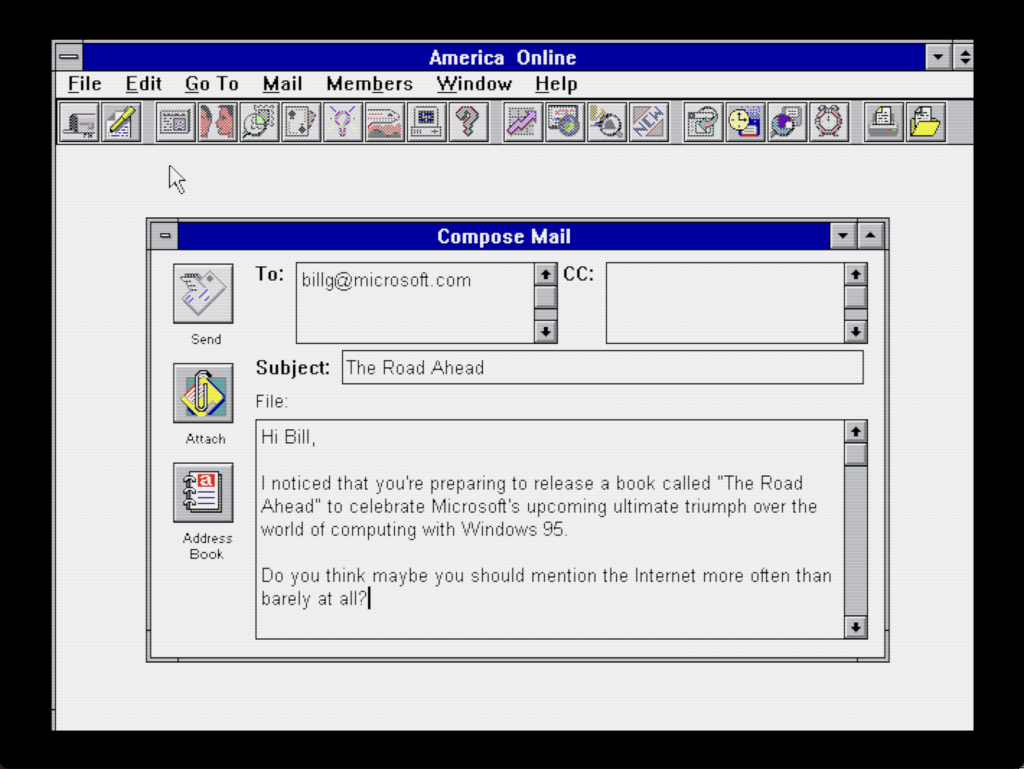Click the globe and disk file search icon
1024x769 pixels.
coord(786,122)
